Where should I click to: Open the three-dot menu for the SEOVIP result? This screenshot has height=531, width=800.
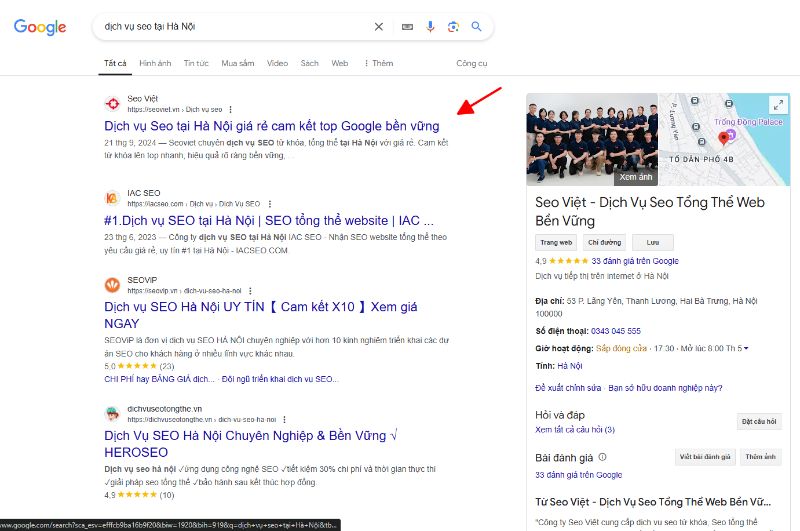click(250, 291)
